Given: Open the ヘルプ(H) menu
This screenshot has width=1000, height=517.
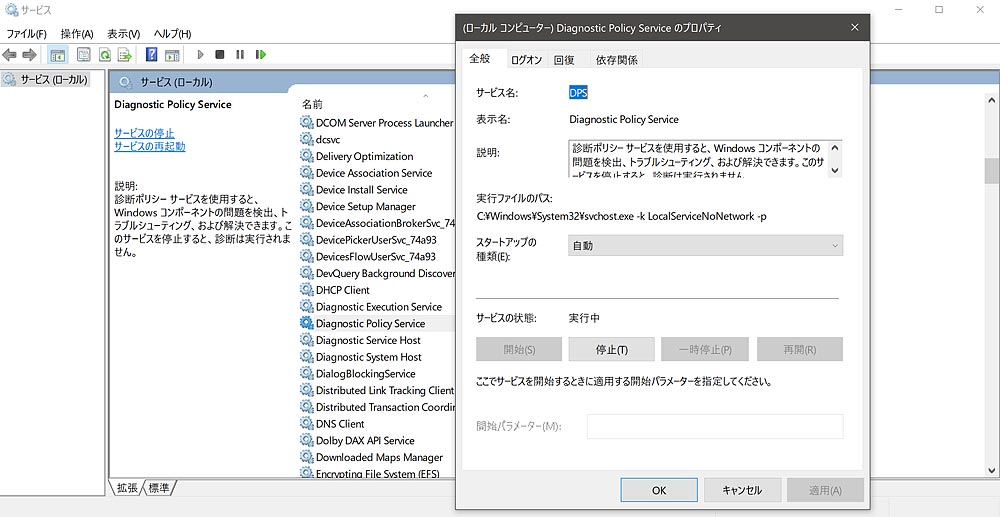Looking at the screenshot, I should click(172, 34).
